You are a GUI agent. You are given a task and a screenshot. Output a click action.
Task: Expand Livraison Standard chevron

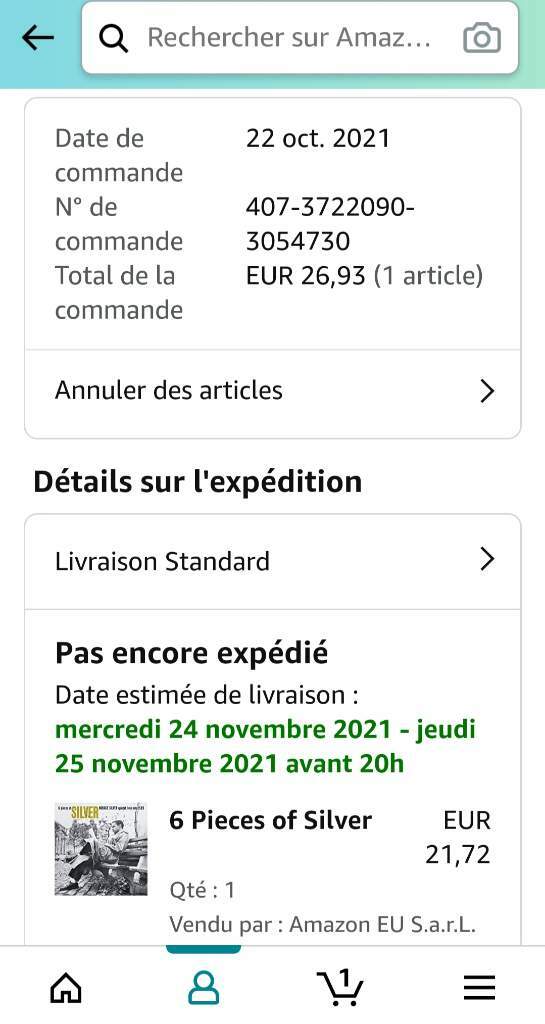[x=487, y=560]
